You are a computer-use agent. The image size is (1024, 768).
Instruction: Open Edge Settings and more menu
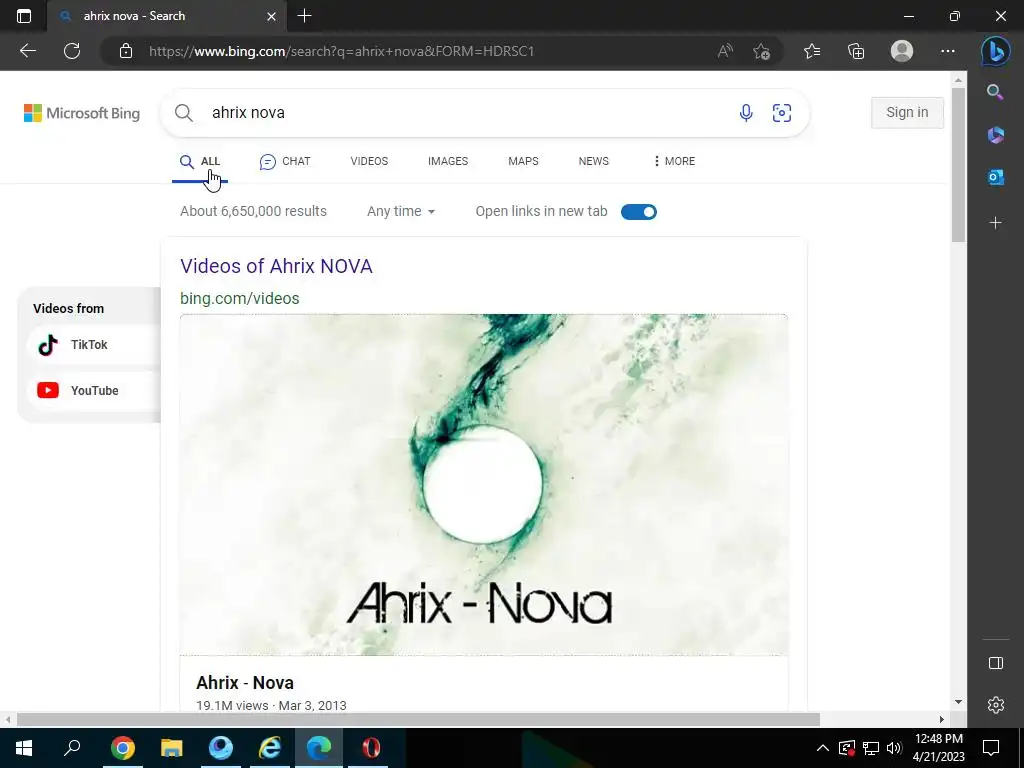(x=948, y=51)
